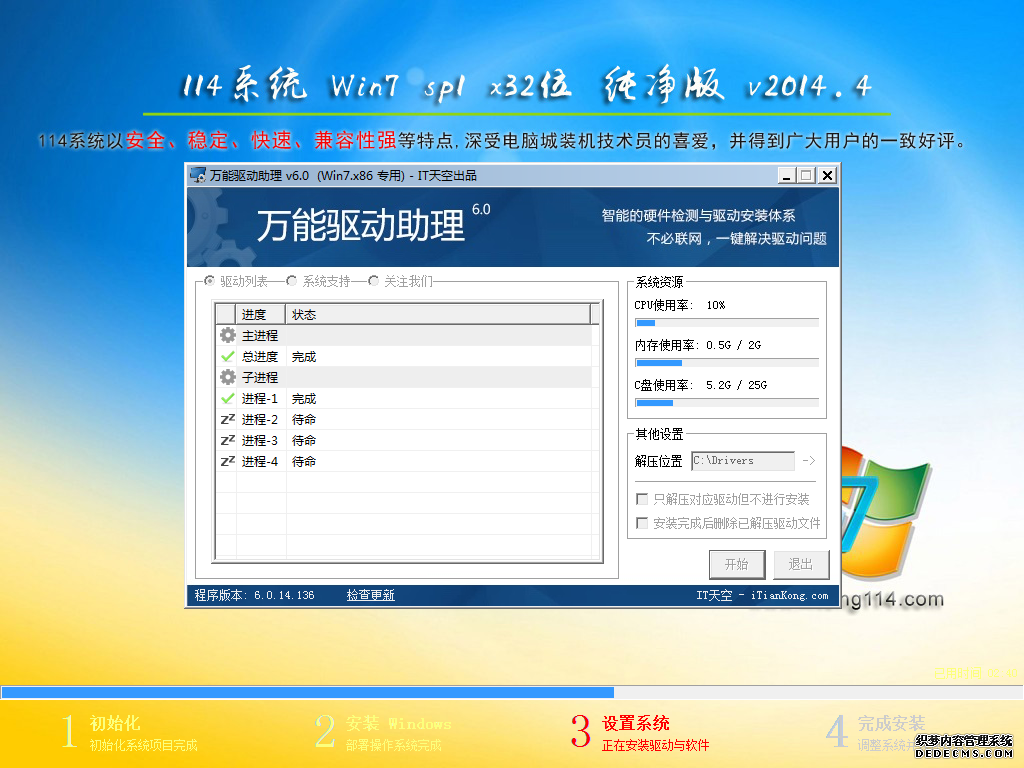Click the 进度 column header

(x=260, y=315)
